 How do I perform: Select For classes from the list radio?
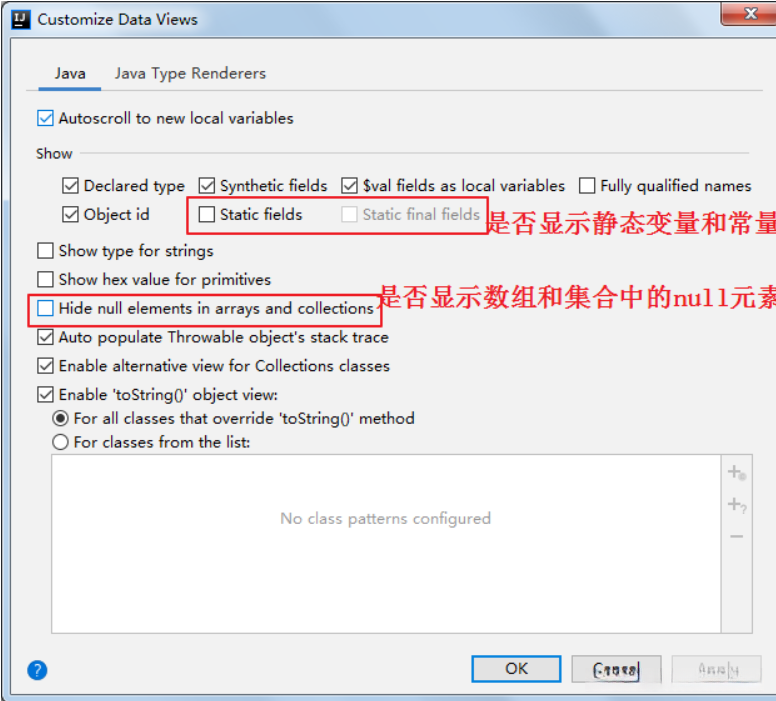click(60, 442)
